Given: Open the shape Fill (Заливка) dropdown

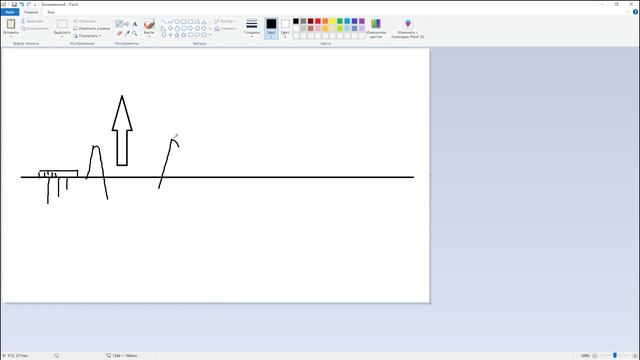Looking at the screenshot, I should pos(225,29).
